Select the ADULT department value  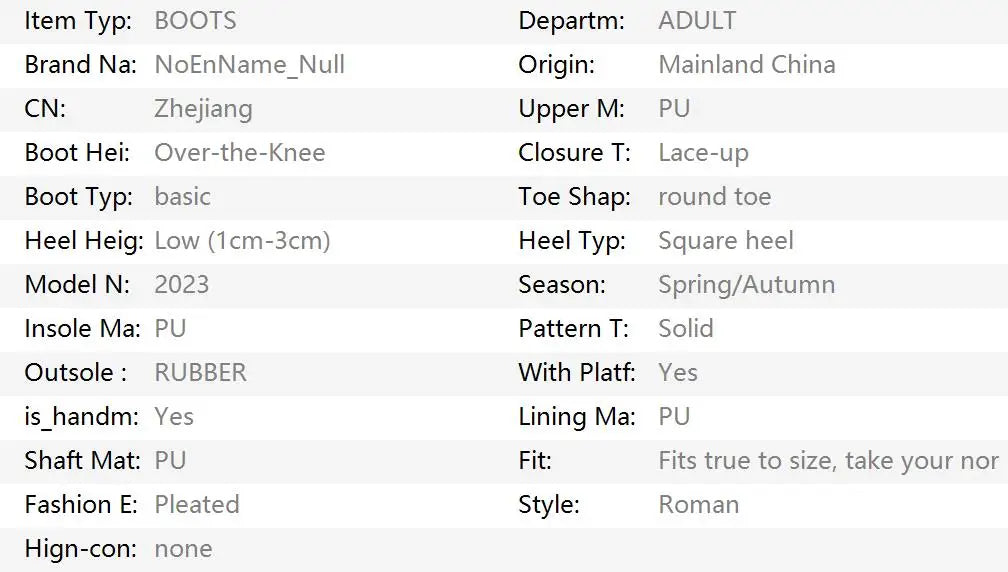coord(698,21)
